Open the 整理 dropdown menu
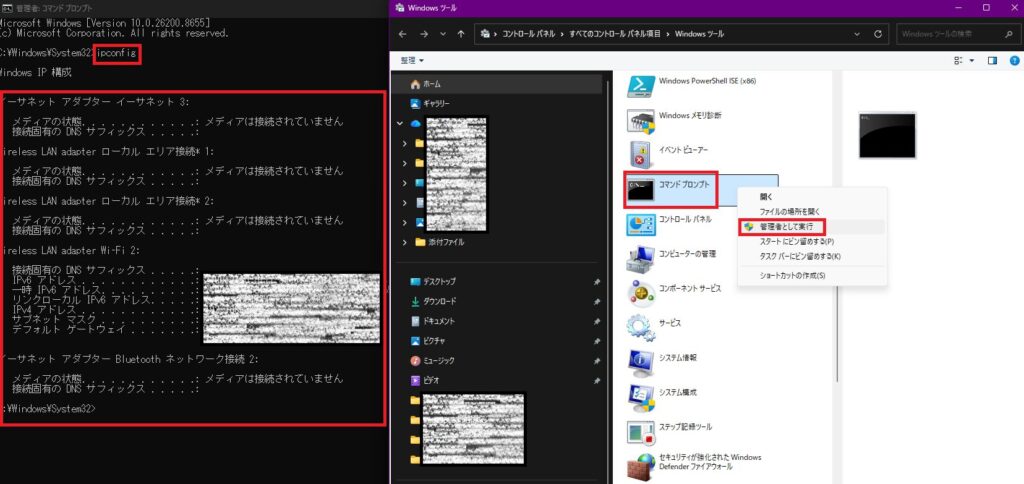This screenshot has width=1024, height=484. tap(412, 61)
